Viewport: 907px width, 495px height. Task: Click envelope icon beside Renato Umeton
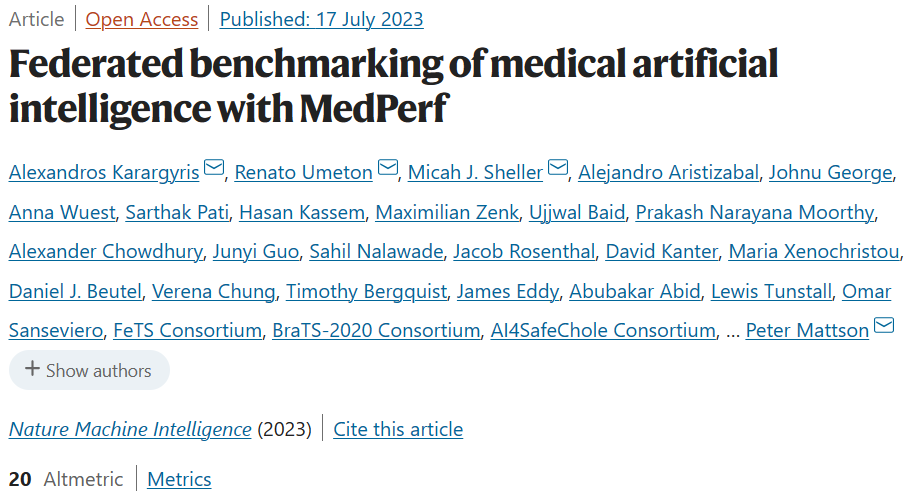tap(387, 169)
